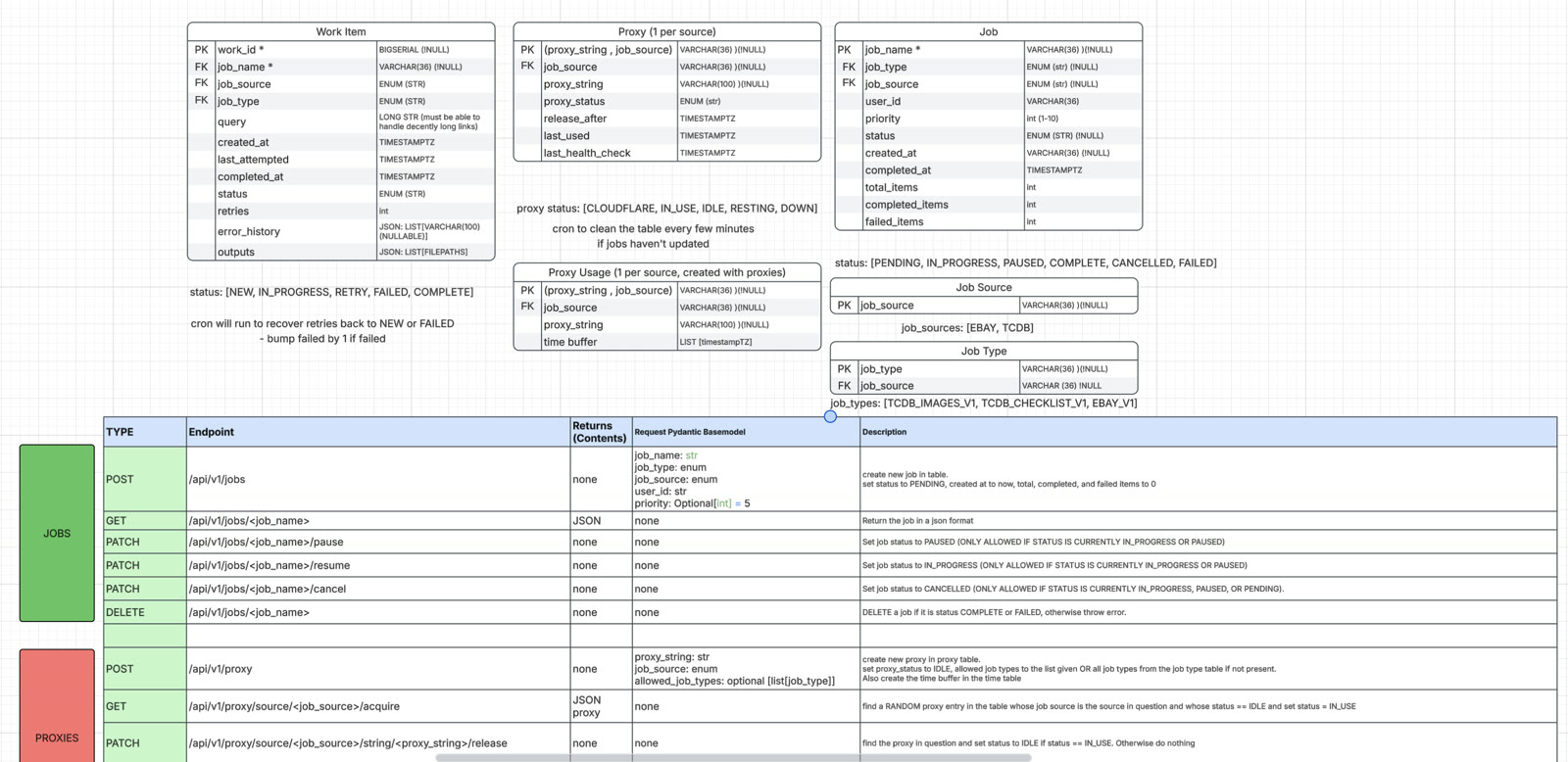Select the "job_sources: [EBAY, TCDB]" note
The image size is (1568, 762).
pyautogui.click(x=967, y=328)
